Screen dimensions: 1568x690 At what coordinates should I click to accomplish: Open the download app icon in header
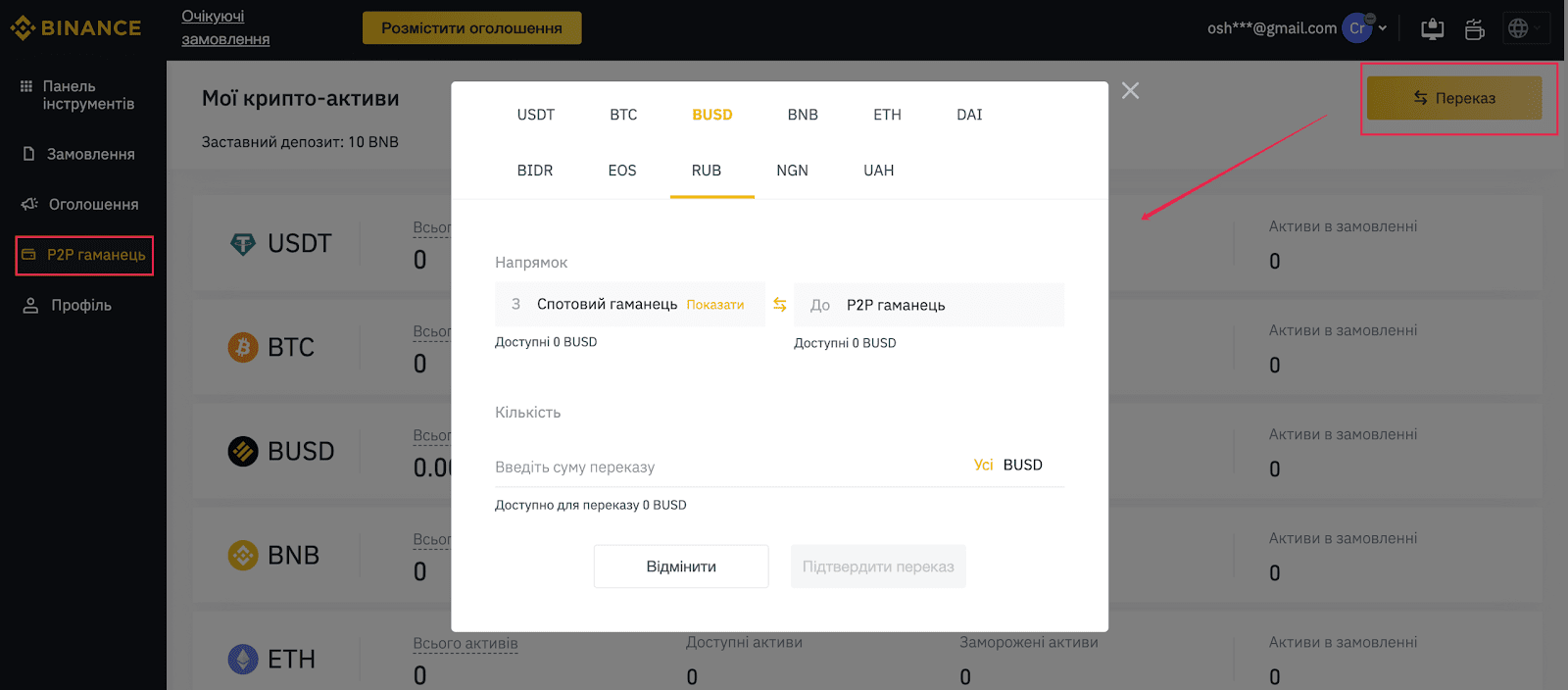coord(1432,28)
